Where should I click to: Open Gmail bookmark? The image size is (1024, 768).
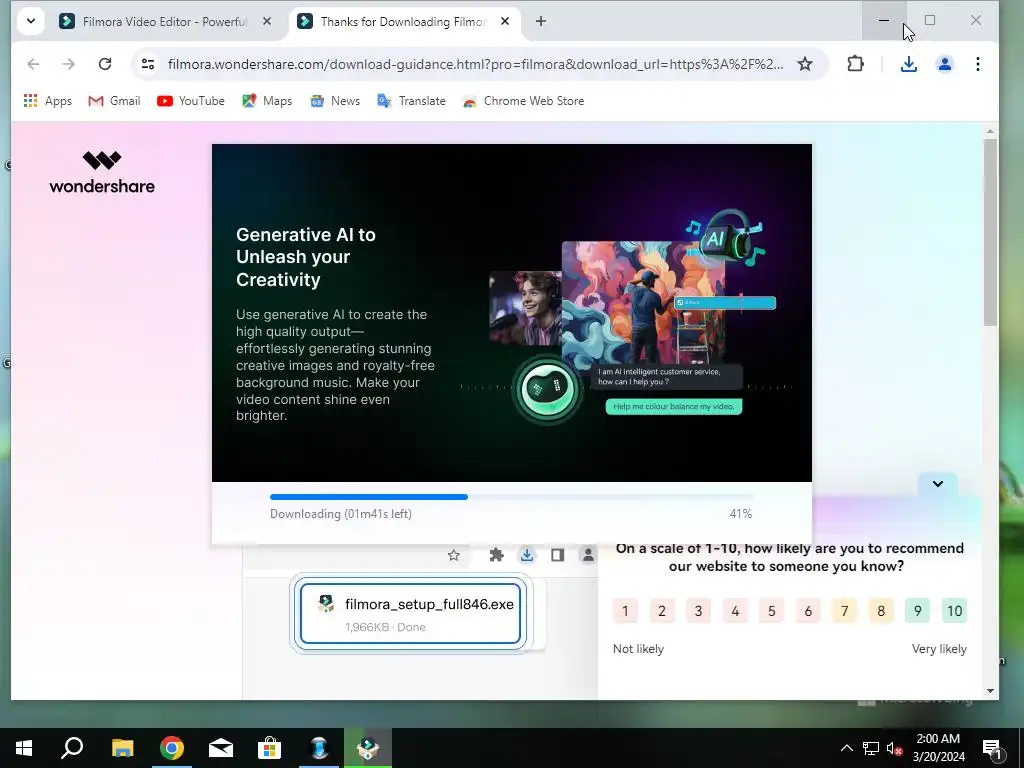[114, 101]
